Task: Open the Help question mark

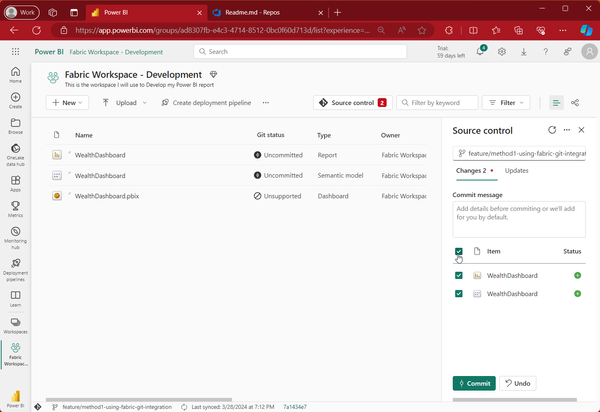Action: click(545, 52)
